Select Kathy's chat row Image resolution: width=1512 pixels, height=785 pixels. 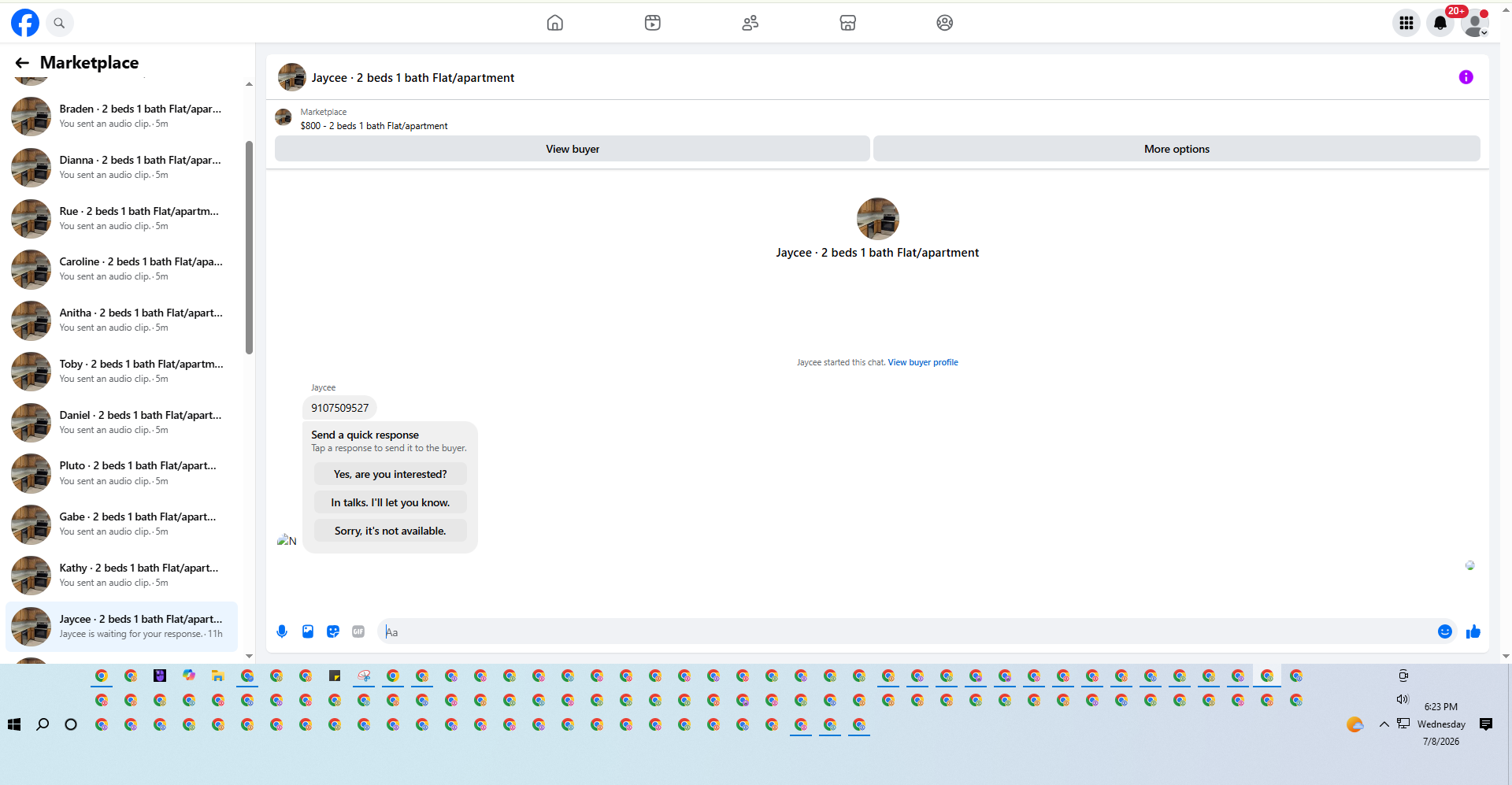(122, 576)
